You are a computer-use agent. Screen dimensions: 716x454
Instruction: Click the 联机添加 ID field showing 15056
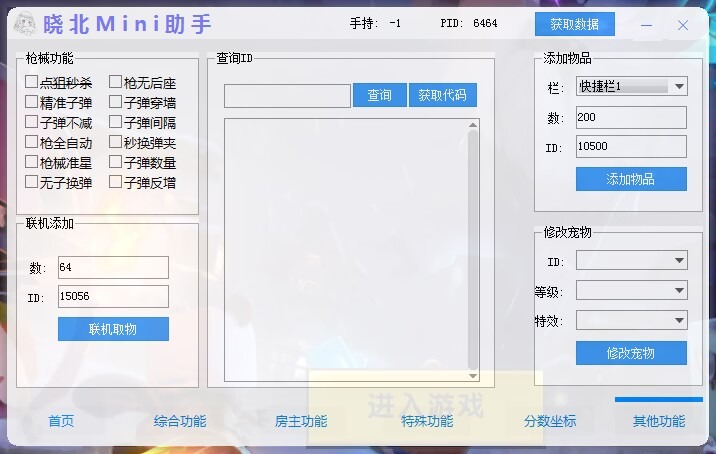(113, 296)
